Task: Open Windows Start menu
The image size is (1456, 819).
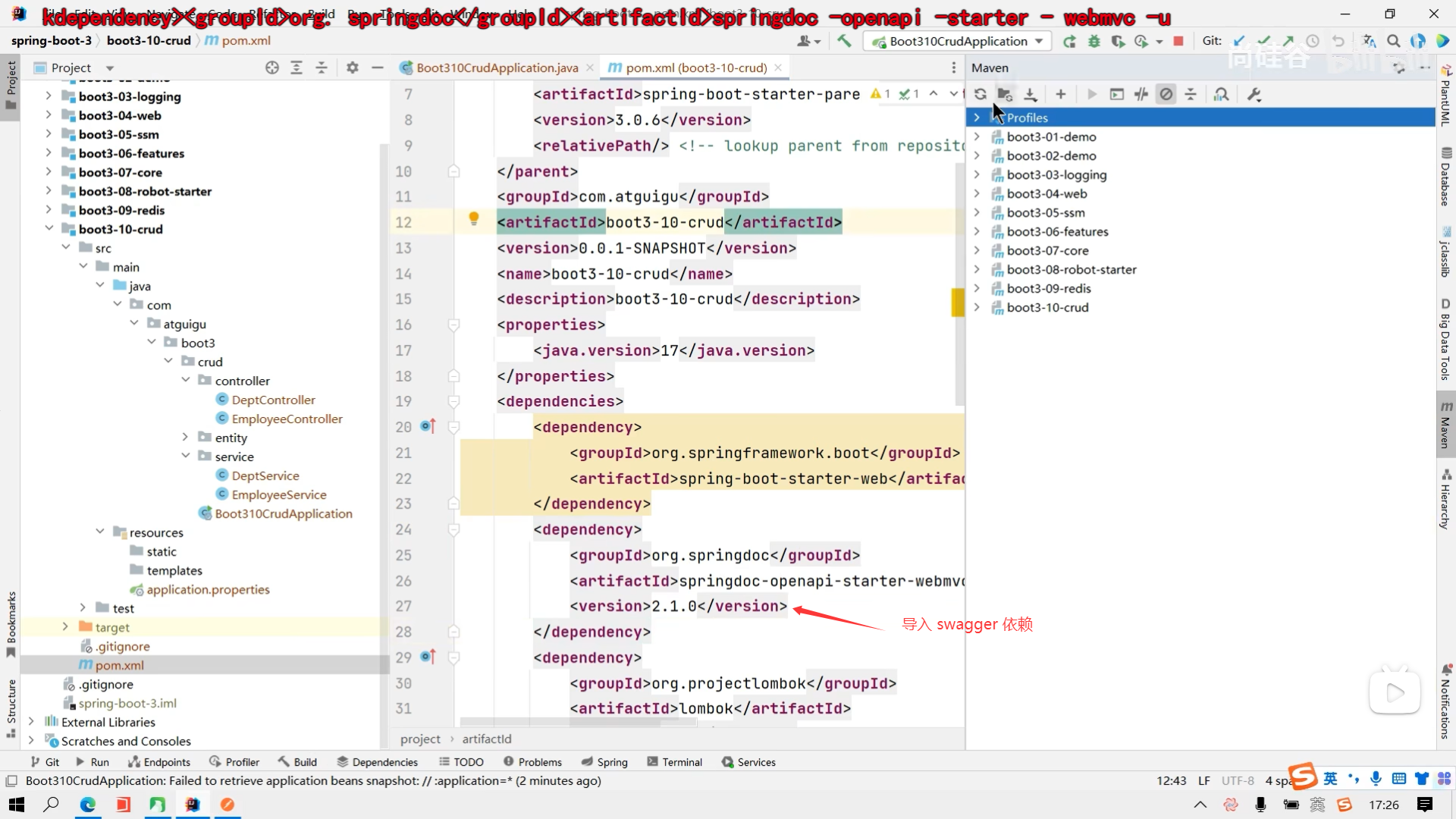Action: click(x=16, y=805)
